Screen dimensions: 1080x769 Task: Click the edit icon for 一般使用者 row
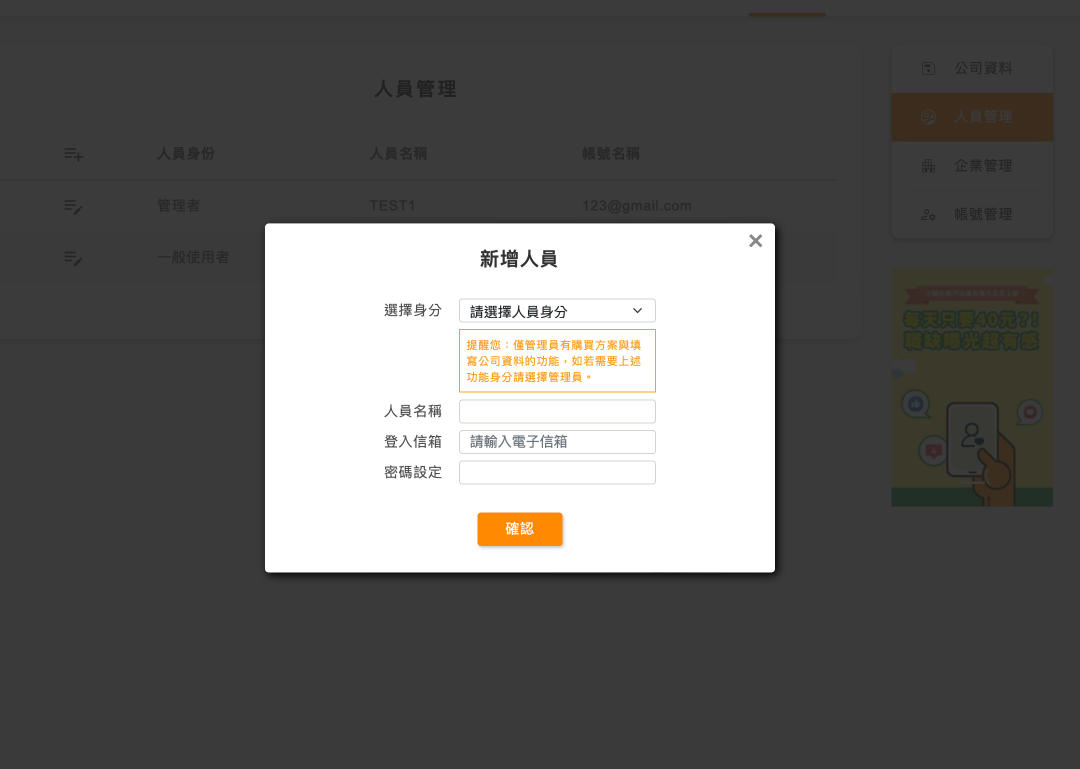coord(73,258)
